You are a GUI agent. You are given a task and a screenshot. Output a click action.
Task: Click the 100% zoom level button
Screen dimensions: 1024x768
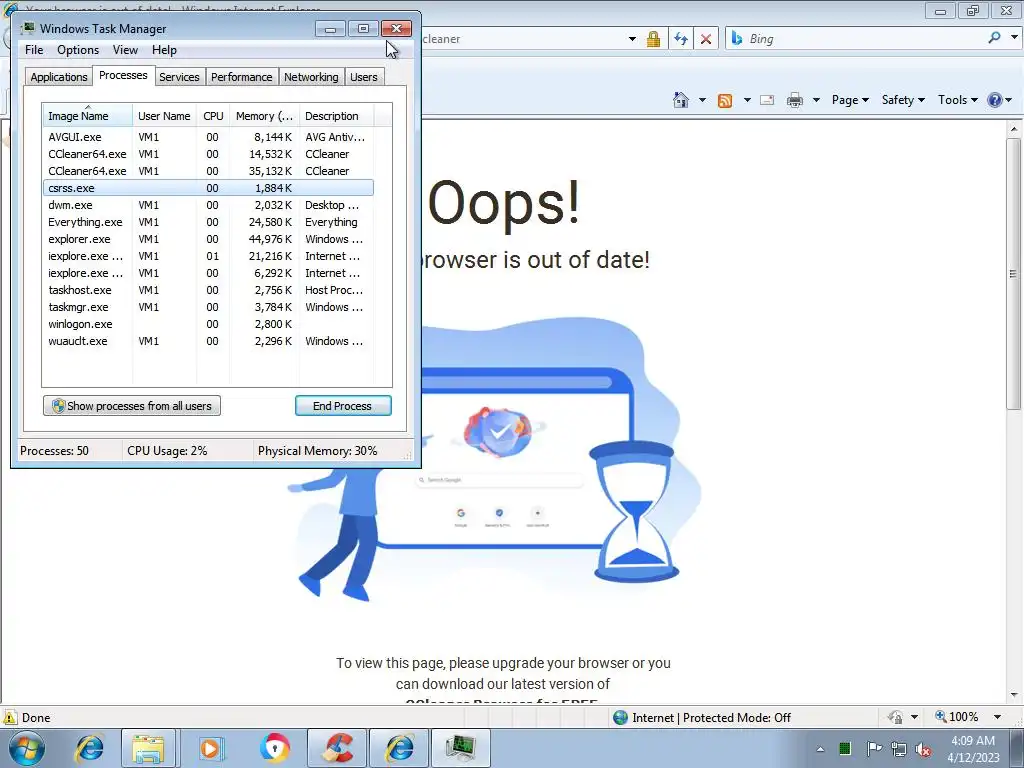pos(957,717)
